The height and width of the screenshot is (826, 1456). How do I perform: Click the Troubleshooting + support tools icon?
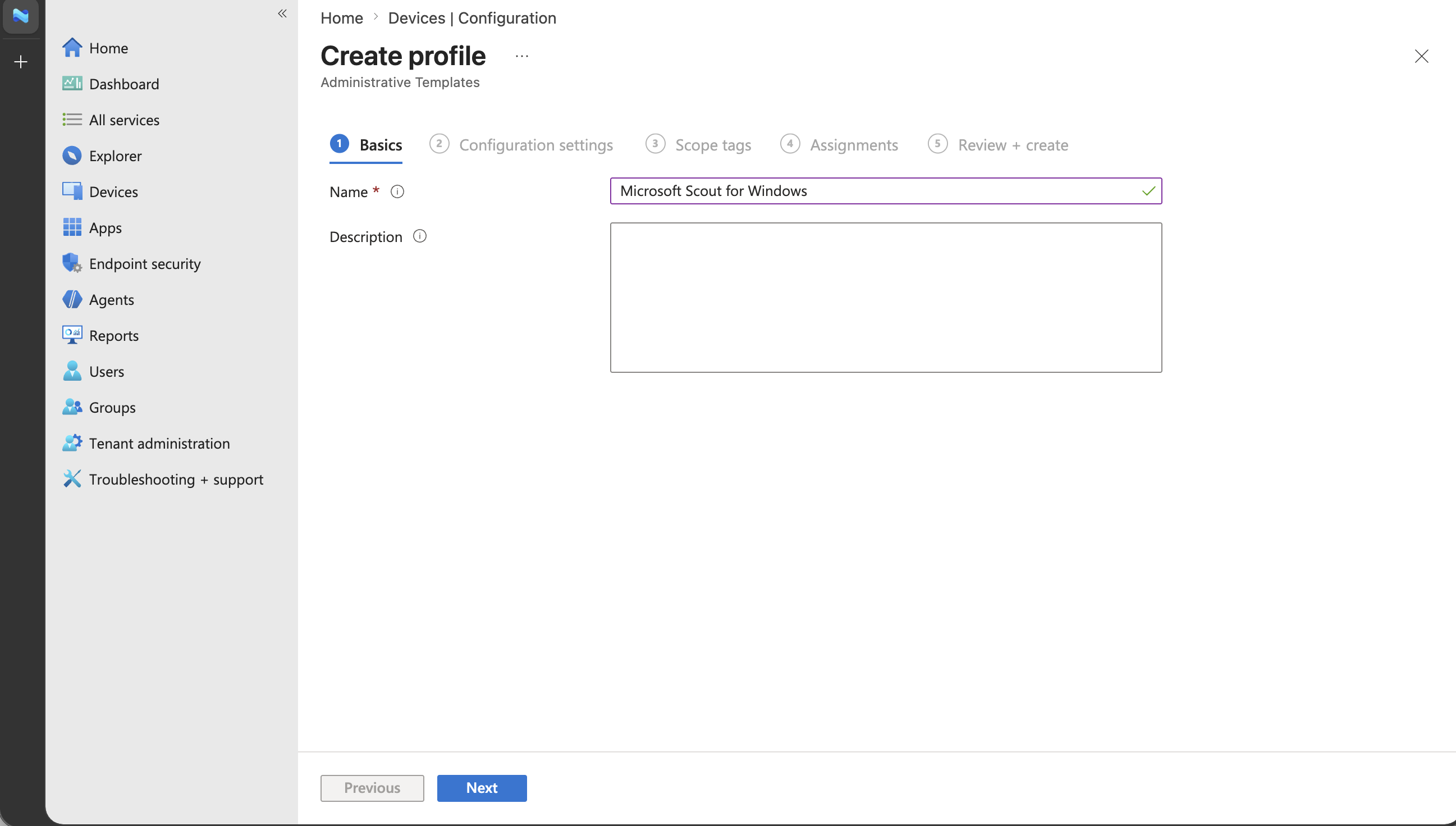[x=72, y=479]
